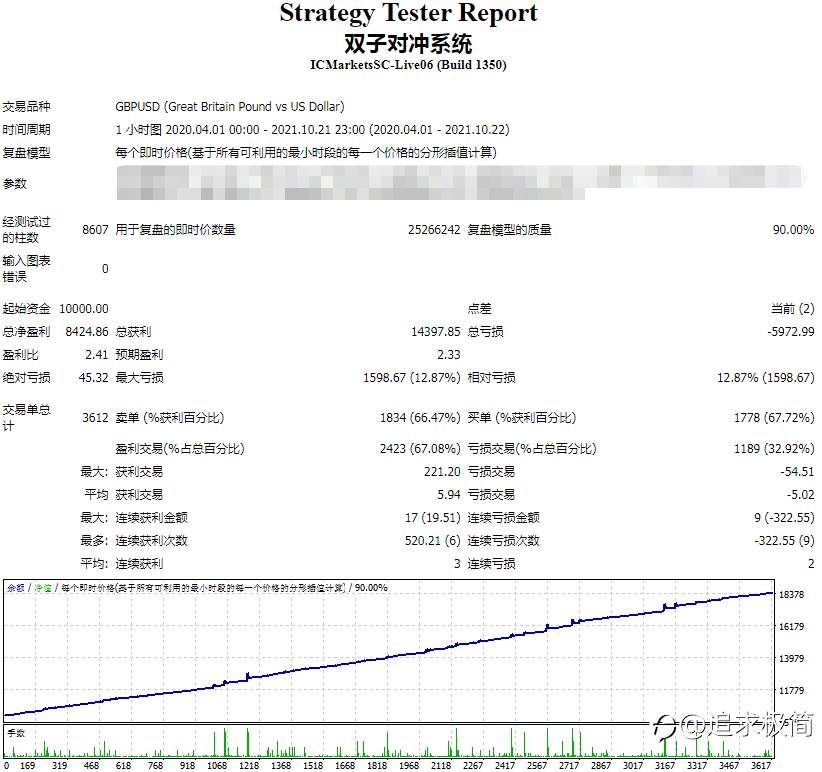This screenshot has width=822, height=772.
Task: Click expected payoff value 2.33
Action: (449, 354)
